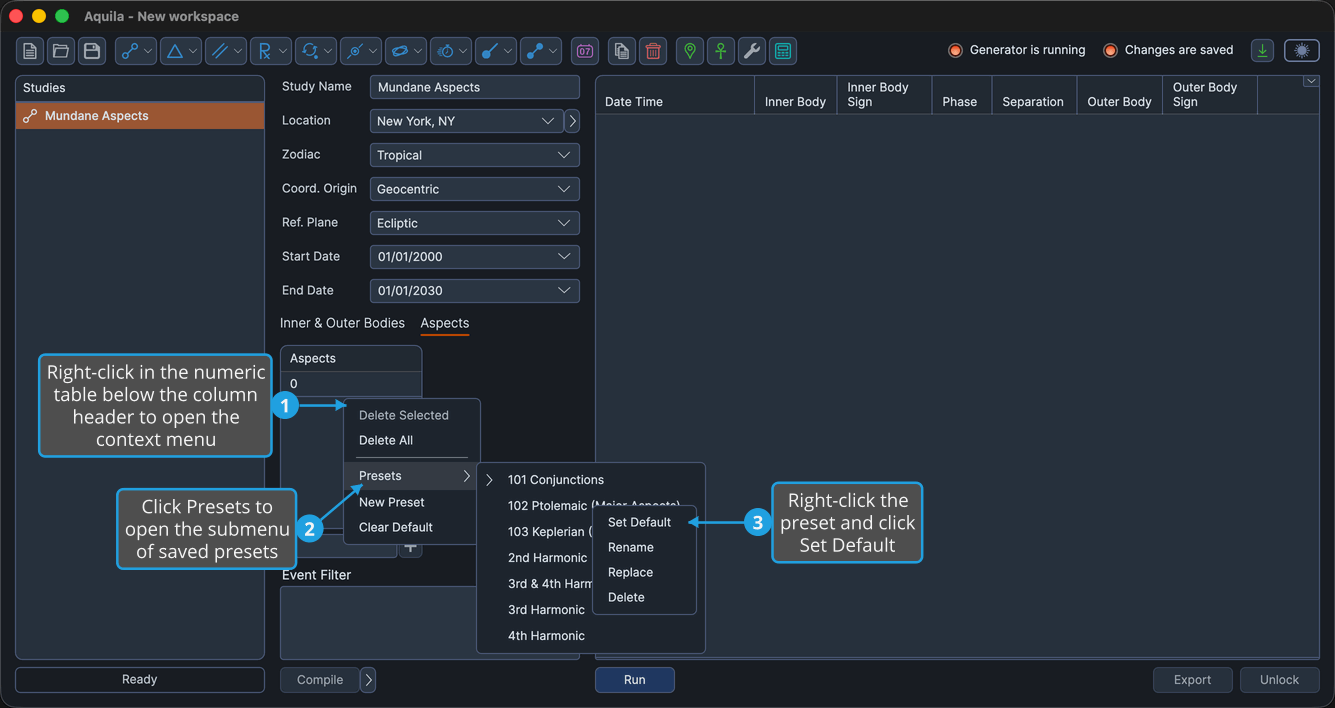Open the Location dropdown showing New York, NY
This screenshot has height=708, width=1335.
pos(466,121)
